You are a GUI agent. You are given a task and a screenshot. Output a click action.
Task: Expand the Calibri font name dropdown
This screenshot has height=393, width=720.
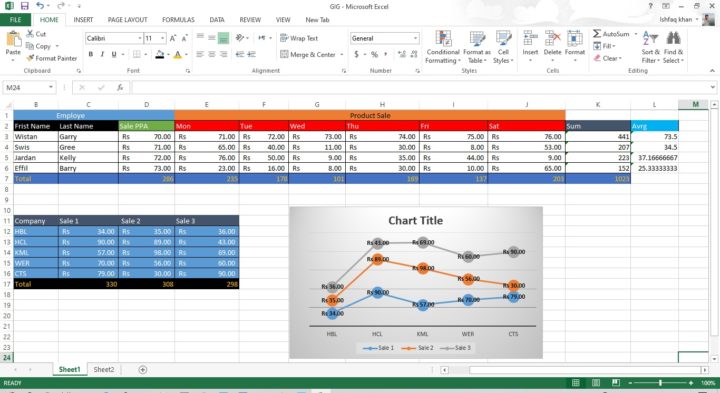[140, 38]
